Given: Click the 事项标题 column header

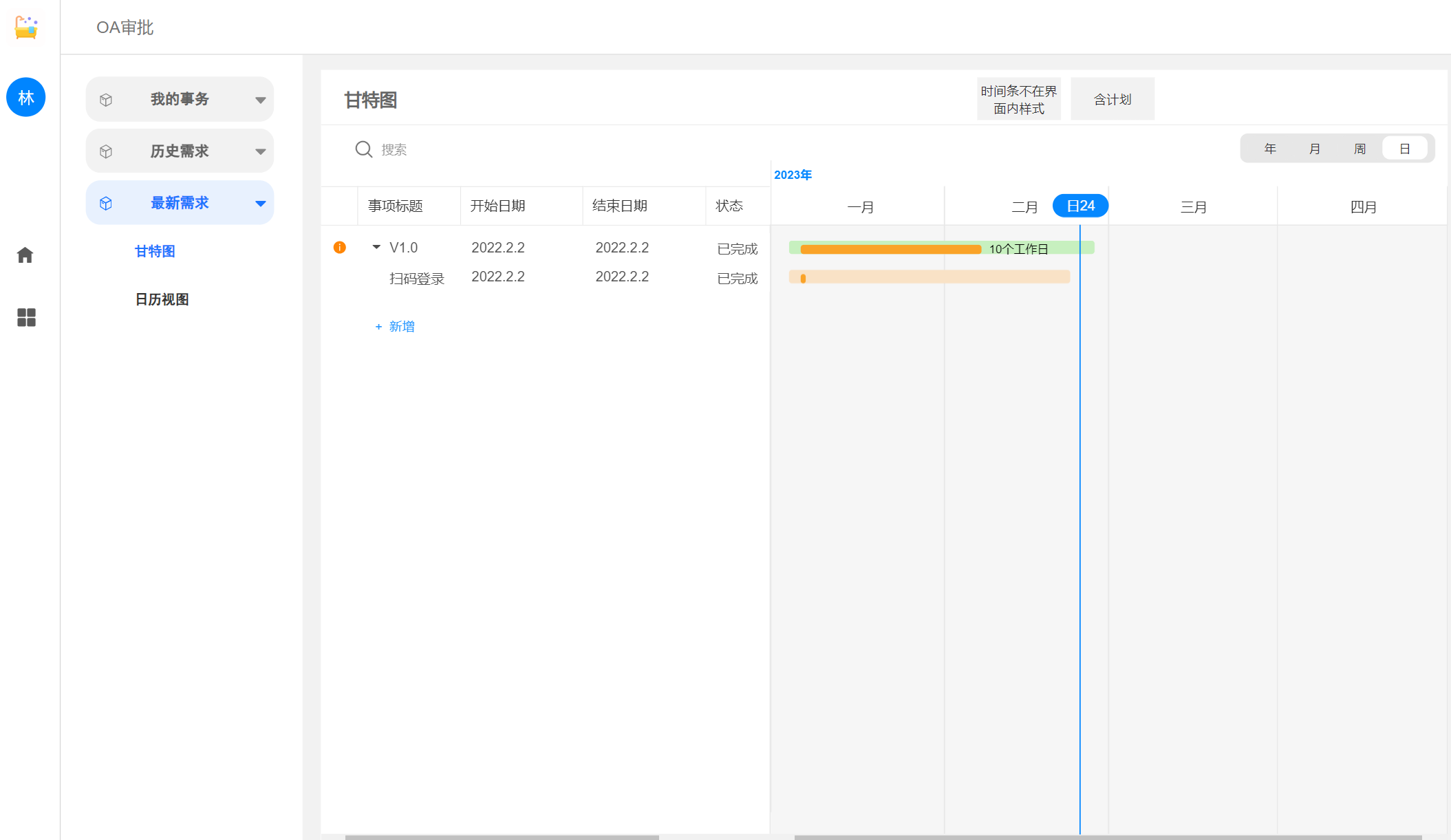Looking at the screenshot, I should [x=395, y=206].
